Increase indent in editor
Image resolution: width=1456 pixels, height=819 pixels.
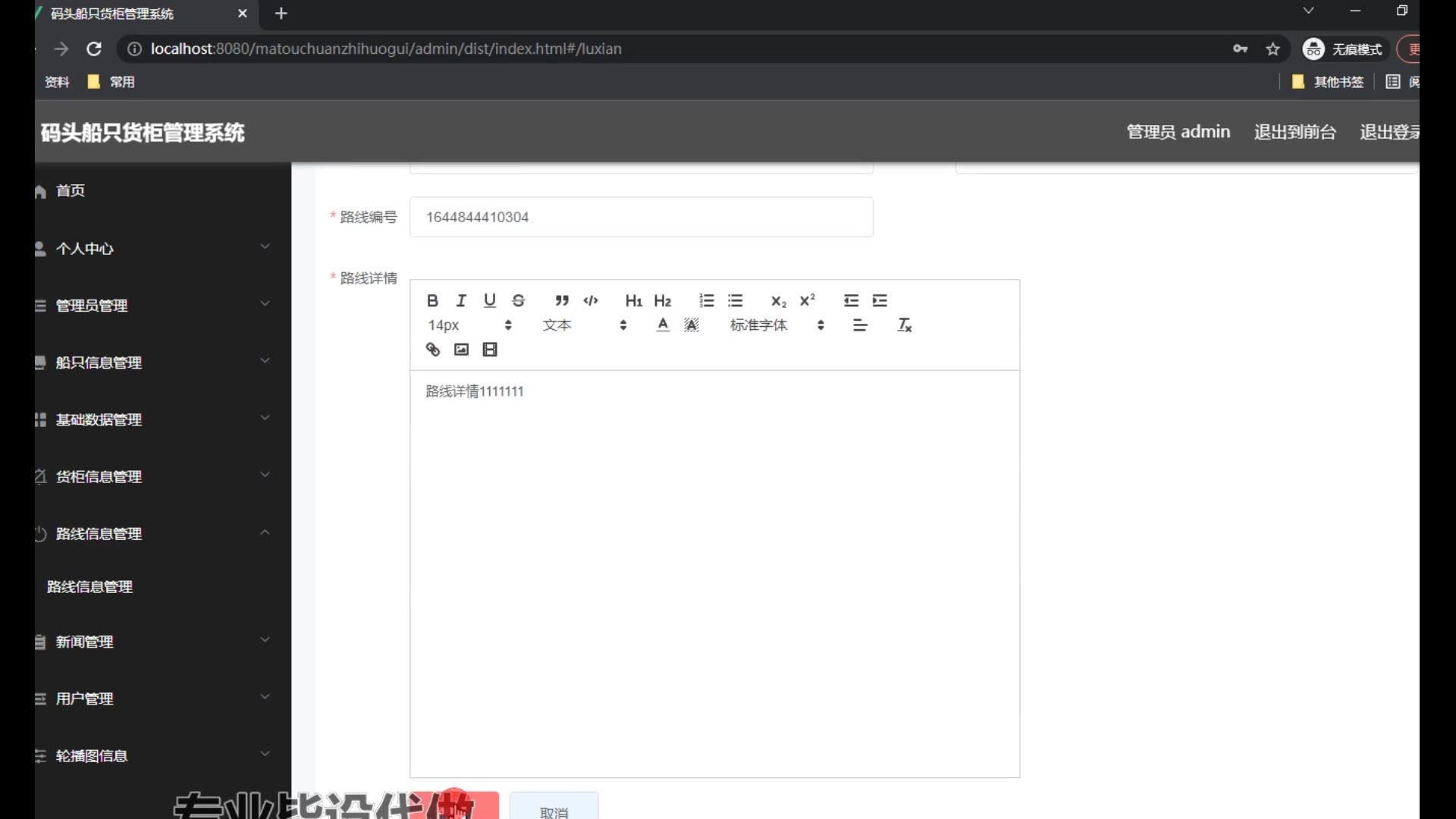coord(880,301)
